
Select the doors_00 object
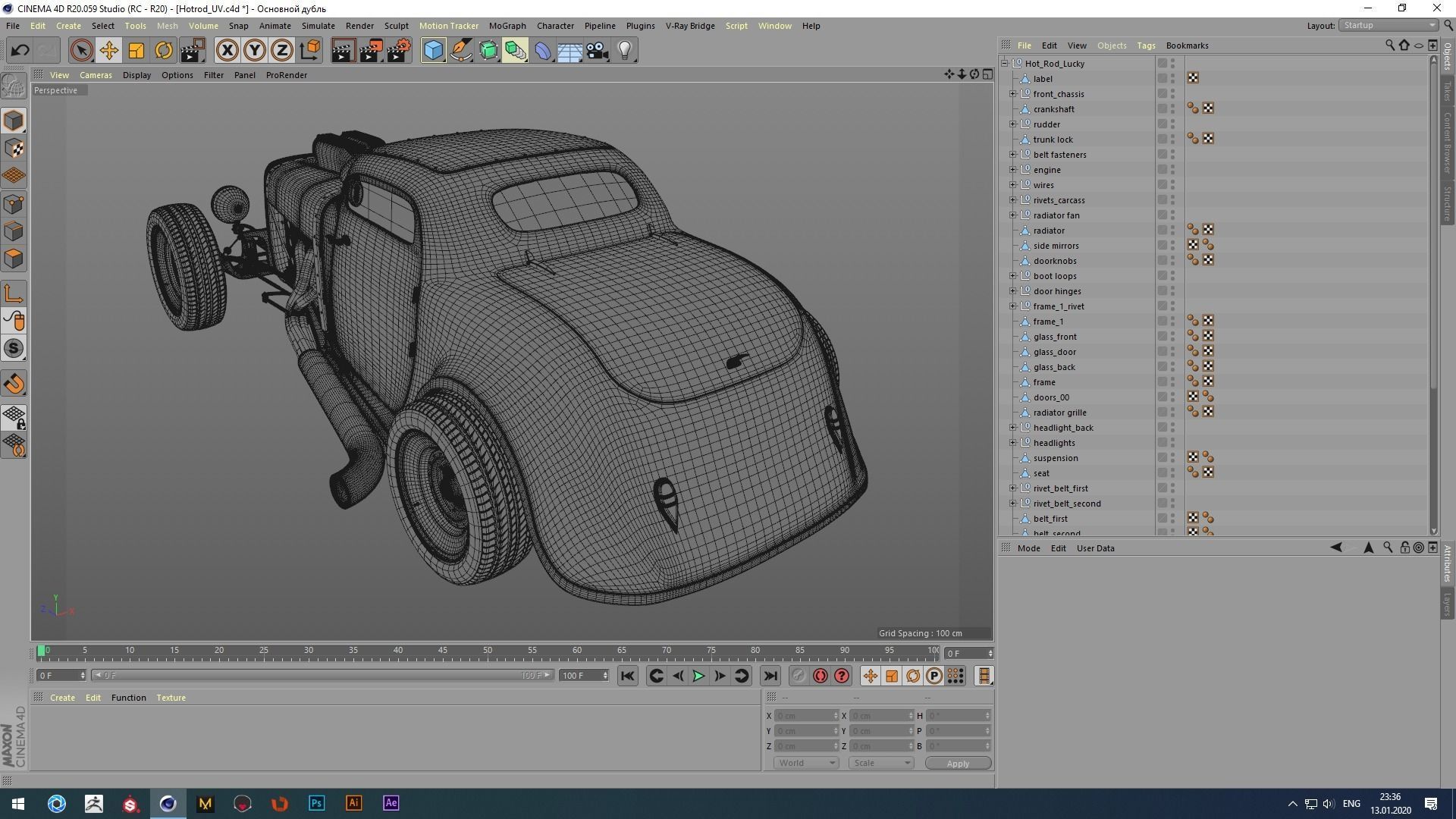pyautogui.click(x=1051, y=397)
